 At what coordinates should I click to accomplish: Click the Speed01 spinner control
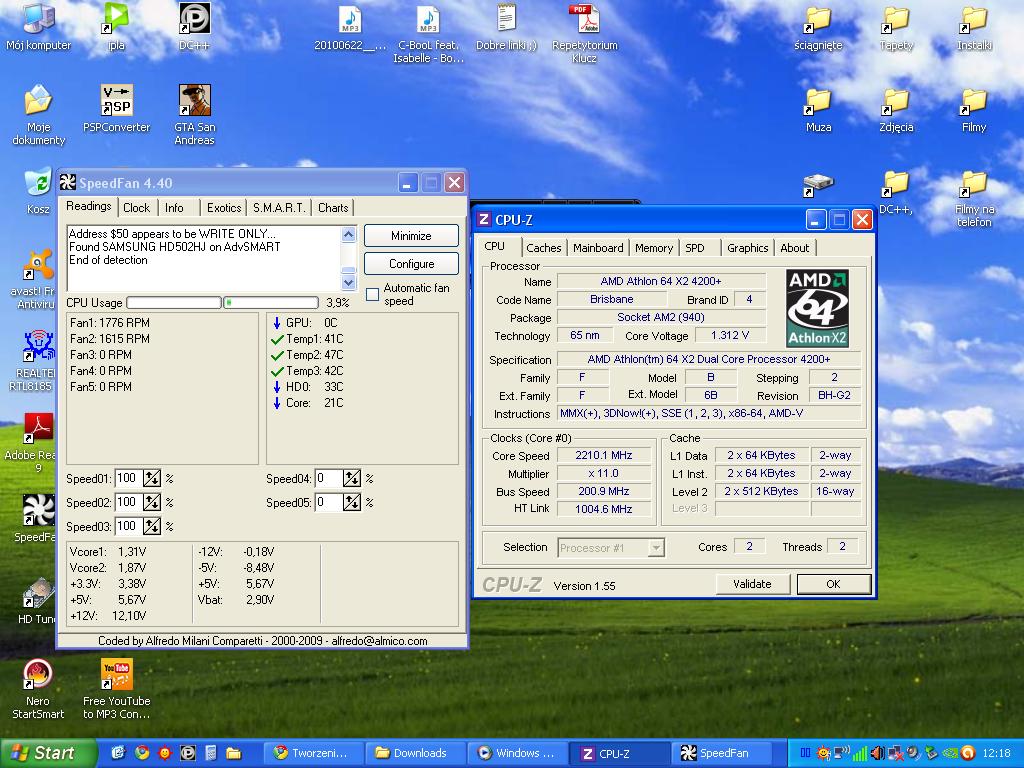point(152,479)
